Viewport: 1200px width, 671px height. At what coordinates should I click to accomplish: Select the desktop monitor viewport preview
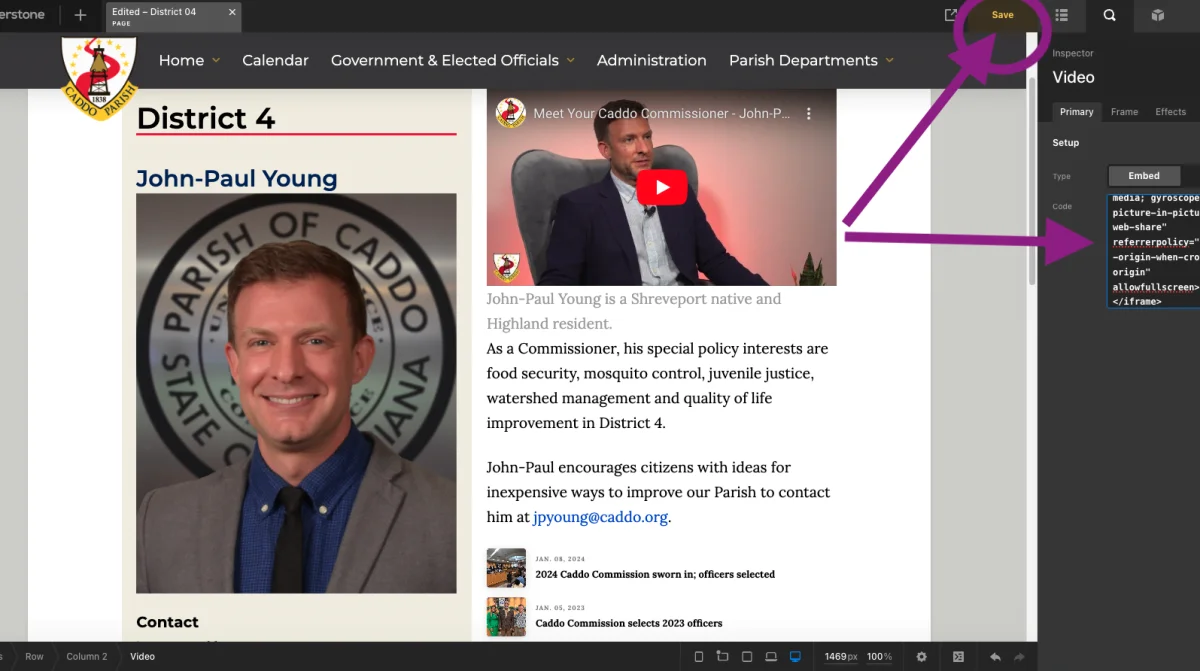point(795,657)
